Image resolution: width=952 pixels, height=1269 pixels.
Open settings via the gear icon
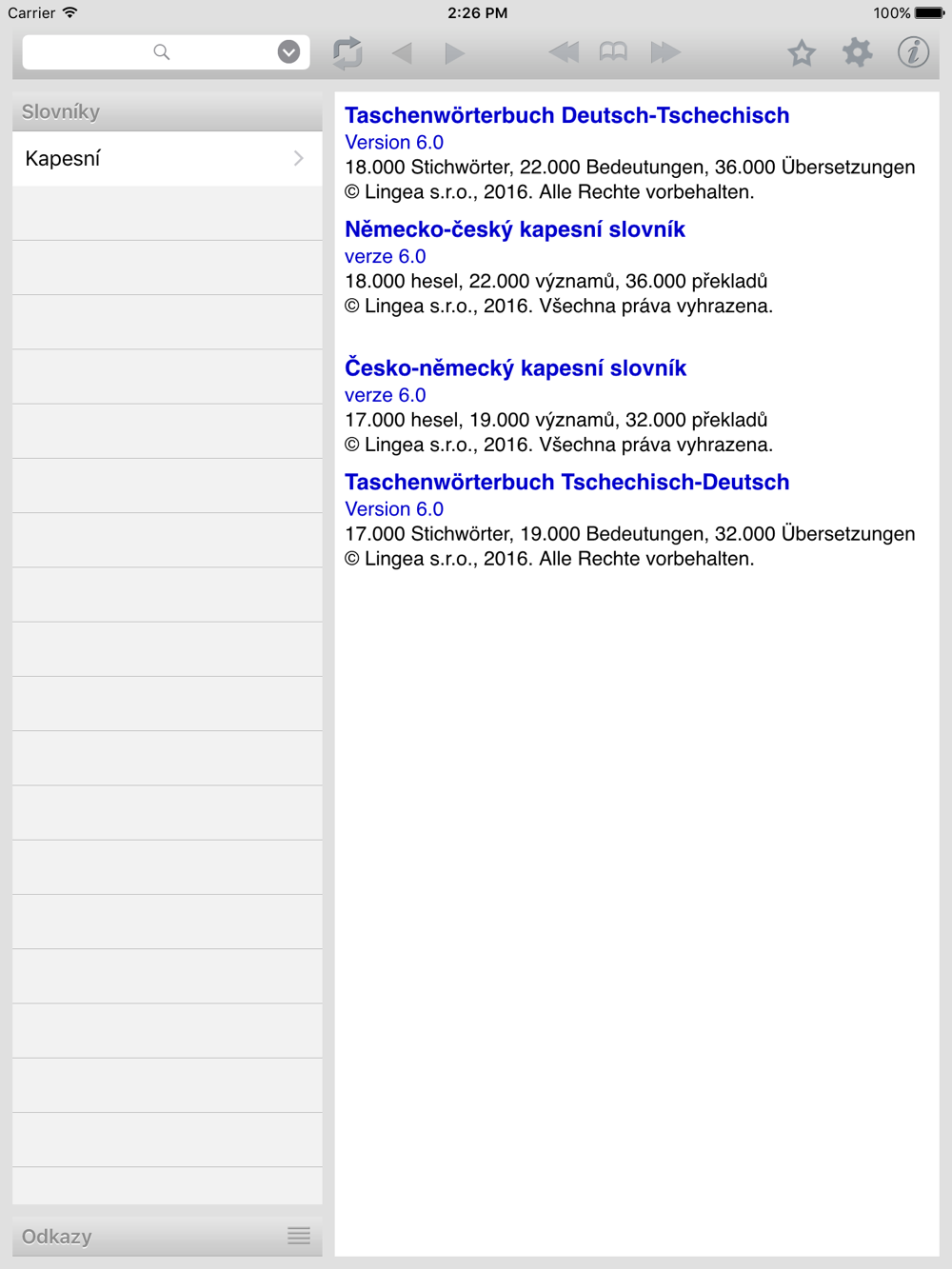858,52
